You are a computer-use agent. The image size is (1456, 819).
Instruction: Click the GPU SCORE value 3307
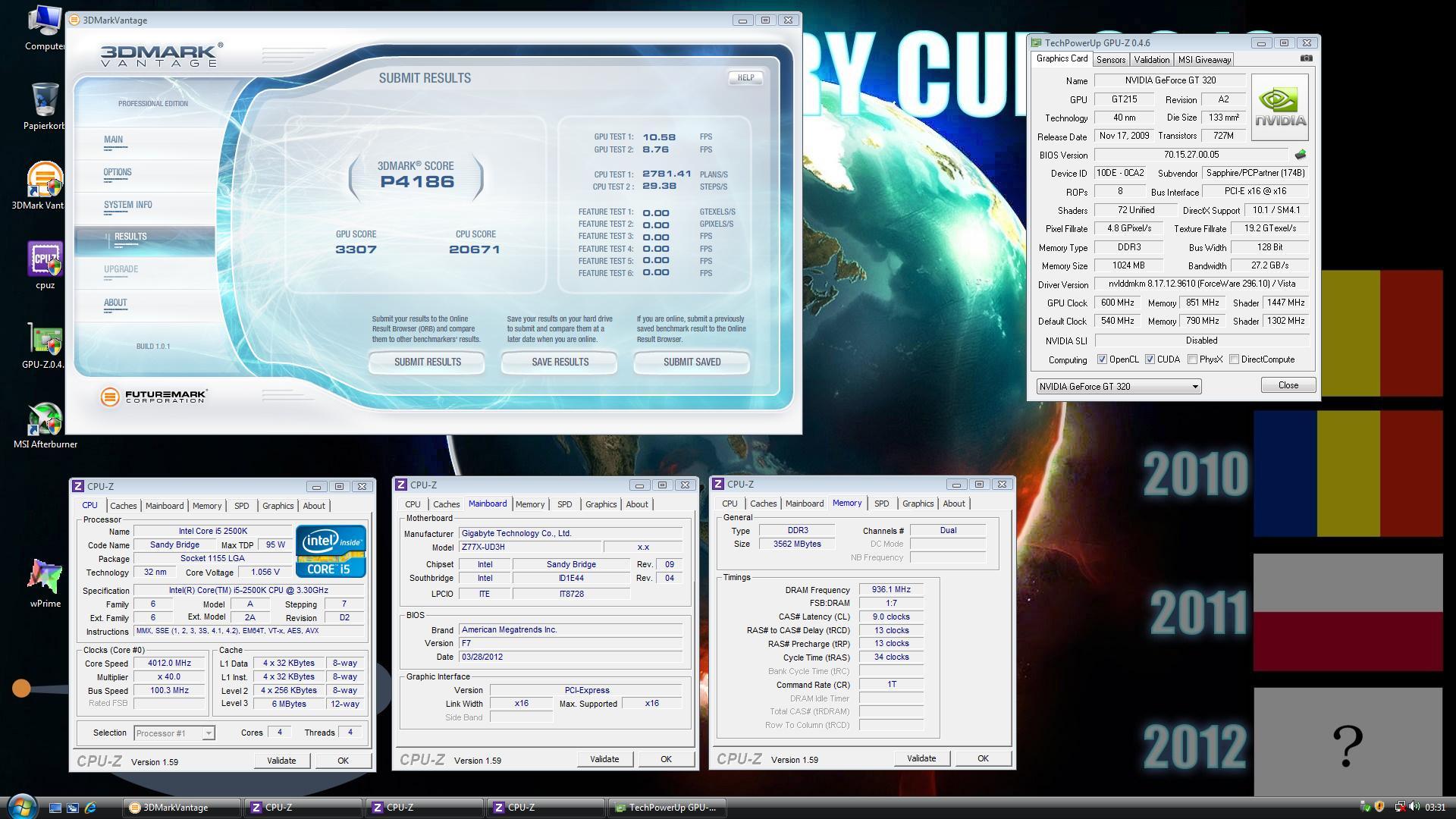coord(356,249)
